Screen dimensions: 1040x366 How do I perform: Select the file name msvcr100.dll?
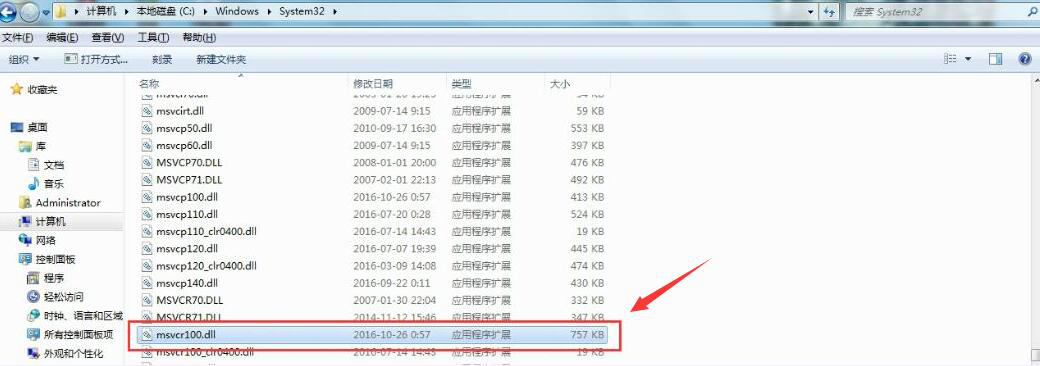187,335
